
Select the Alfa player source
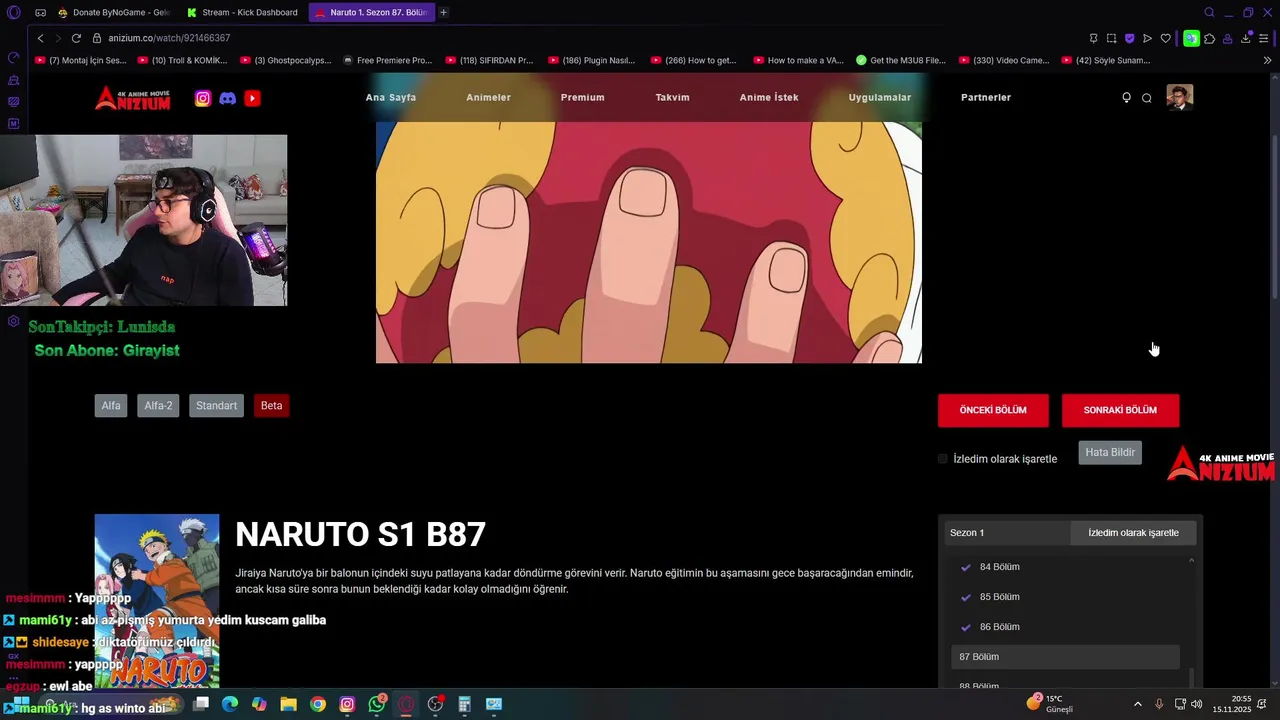111,406
